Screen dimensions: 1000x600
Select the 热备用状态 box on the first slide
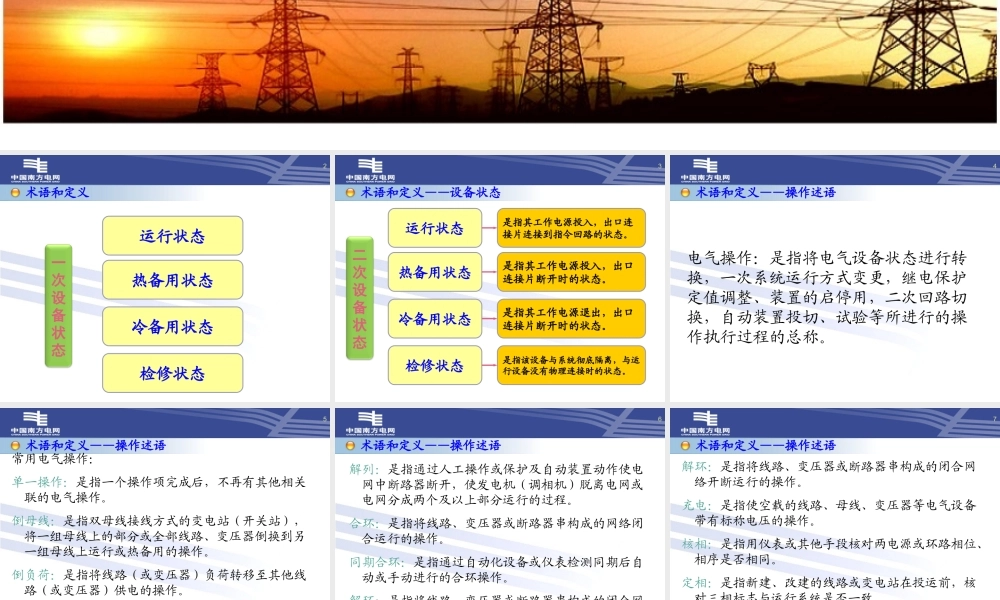tap(172, 281)
